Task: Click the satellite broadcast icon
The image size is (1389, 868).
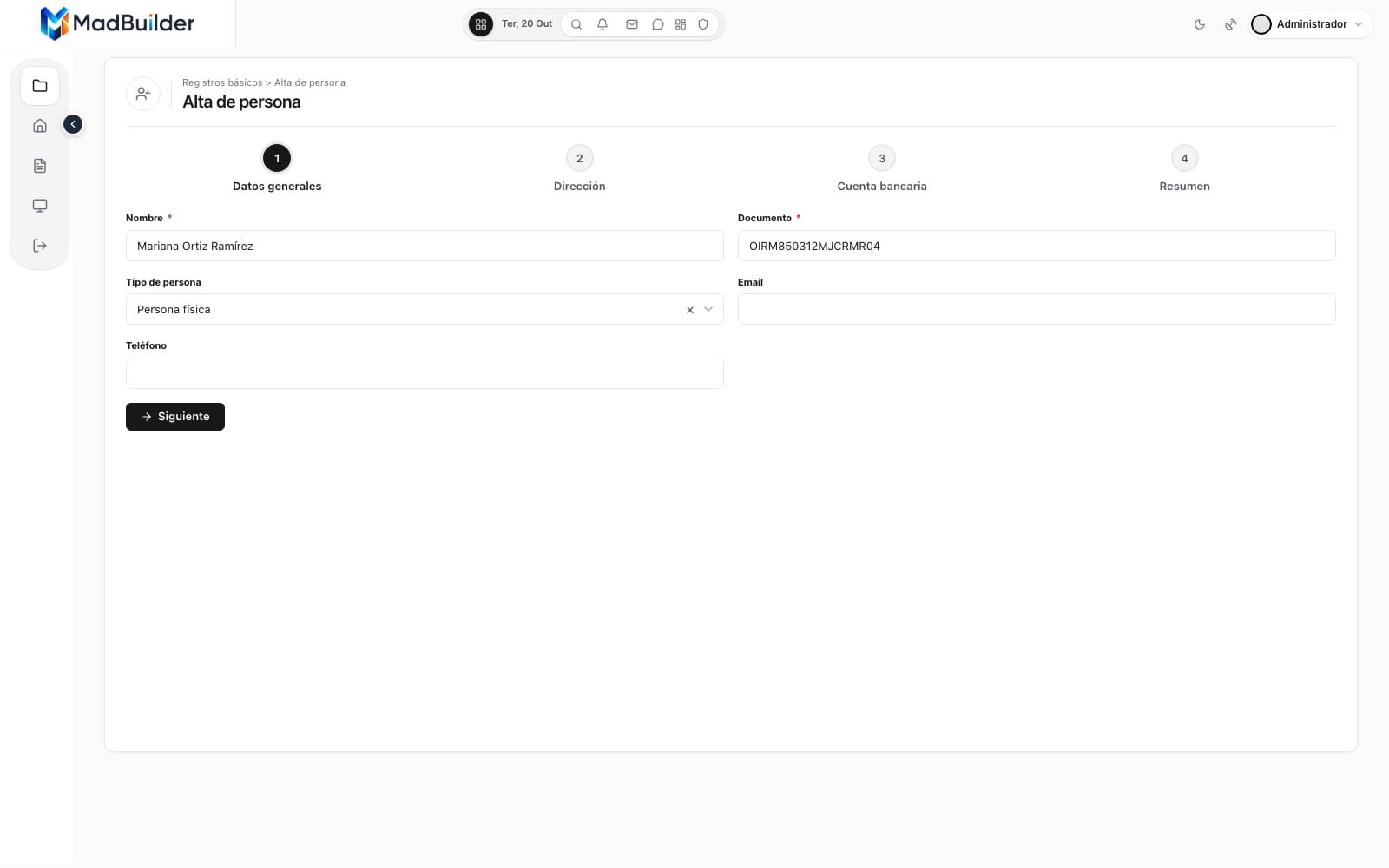Action: [x=1230, y=24]
